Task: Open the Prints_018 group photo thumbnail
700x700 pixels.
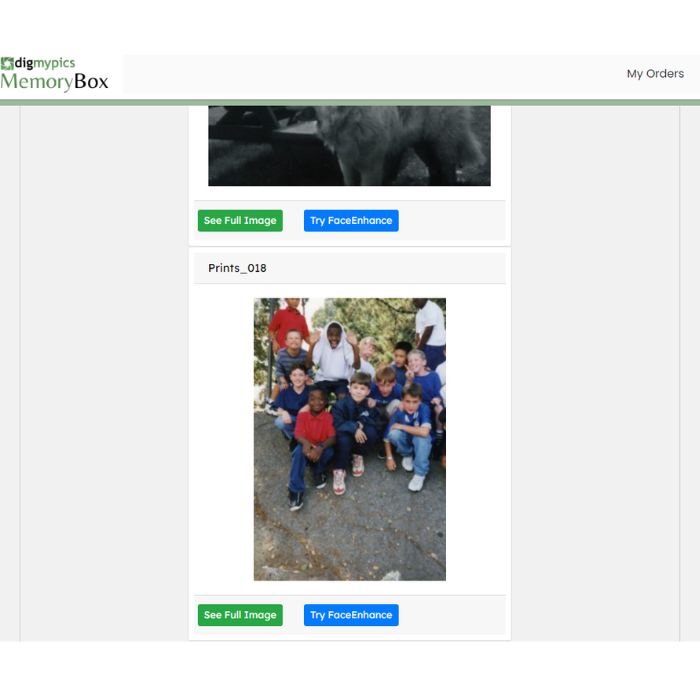Action: pos(350,439)
